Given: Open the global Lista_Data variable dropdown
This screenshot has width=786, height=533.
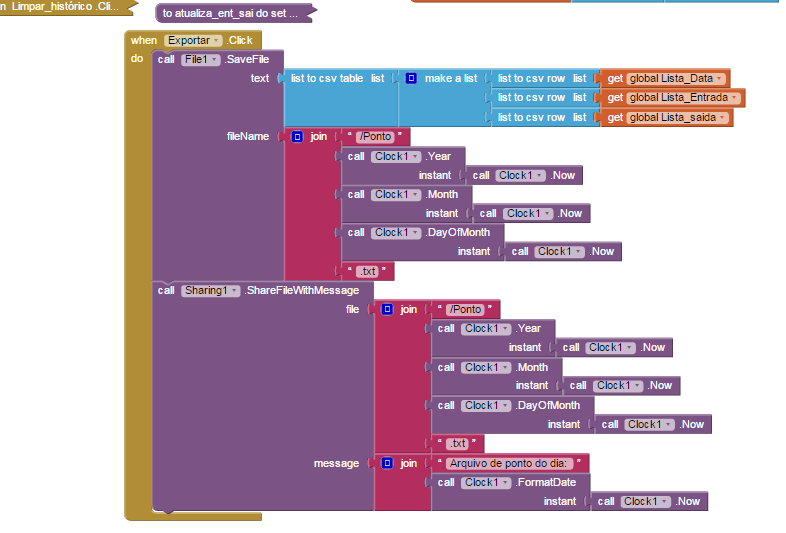Looking at the screenshot, I should [719, 79].
